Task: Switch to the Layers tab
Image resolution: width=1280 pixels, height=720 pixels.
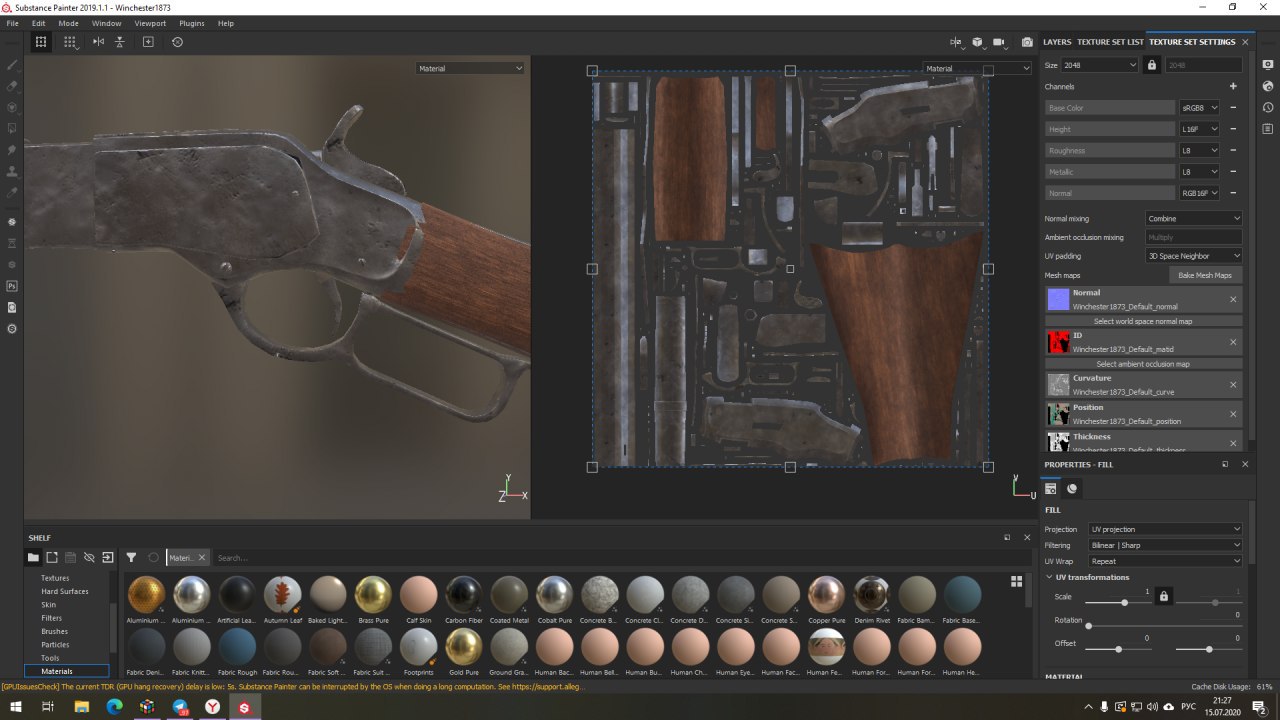Action: [1057, 42]
